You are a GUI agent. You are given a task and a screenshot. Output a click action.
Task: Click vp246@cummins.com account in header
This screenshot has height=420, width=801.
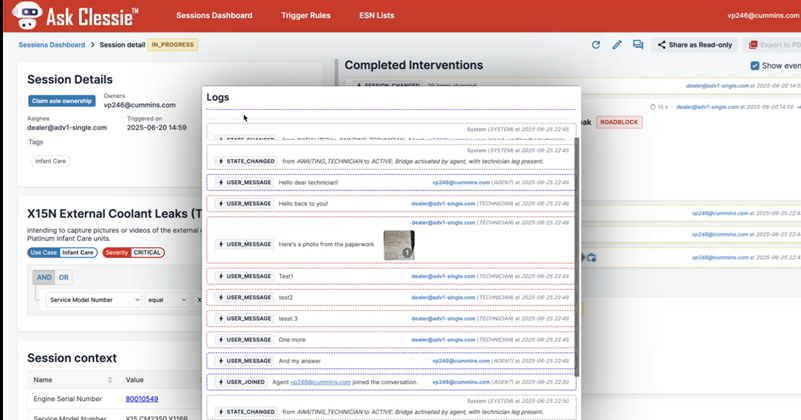click(x=763, y=15)
